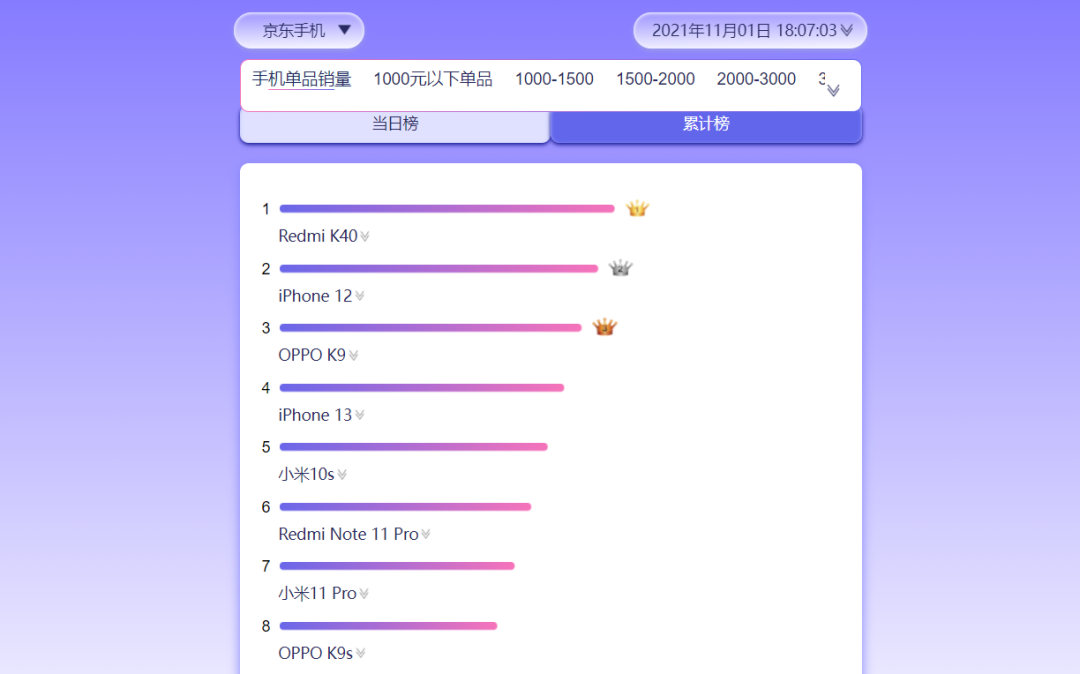Expand the Redmi Note 11 Pro chevron
This screenshot has height=674, width=1080.
click(426, 534)
